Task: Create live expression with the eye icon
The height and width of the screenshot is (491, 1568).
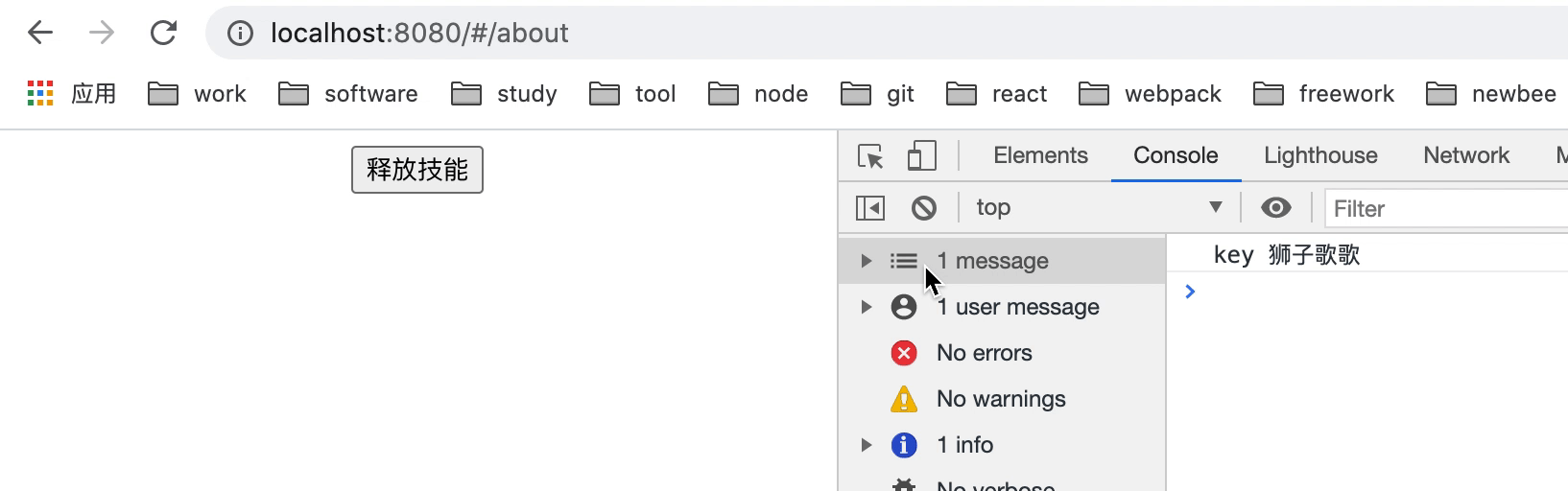Action: pyautogui.click(x=1275, y=208)
